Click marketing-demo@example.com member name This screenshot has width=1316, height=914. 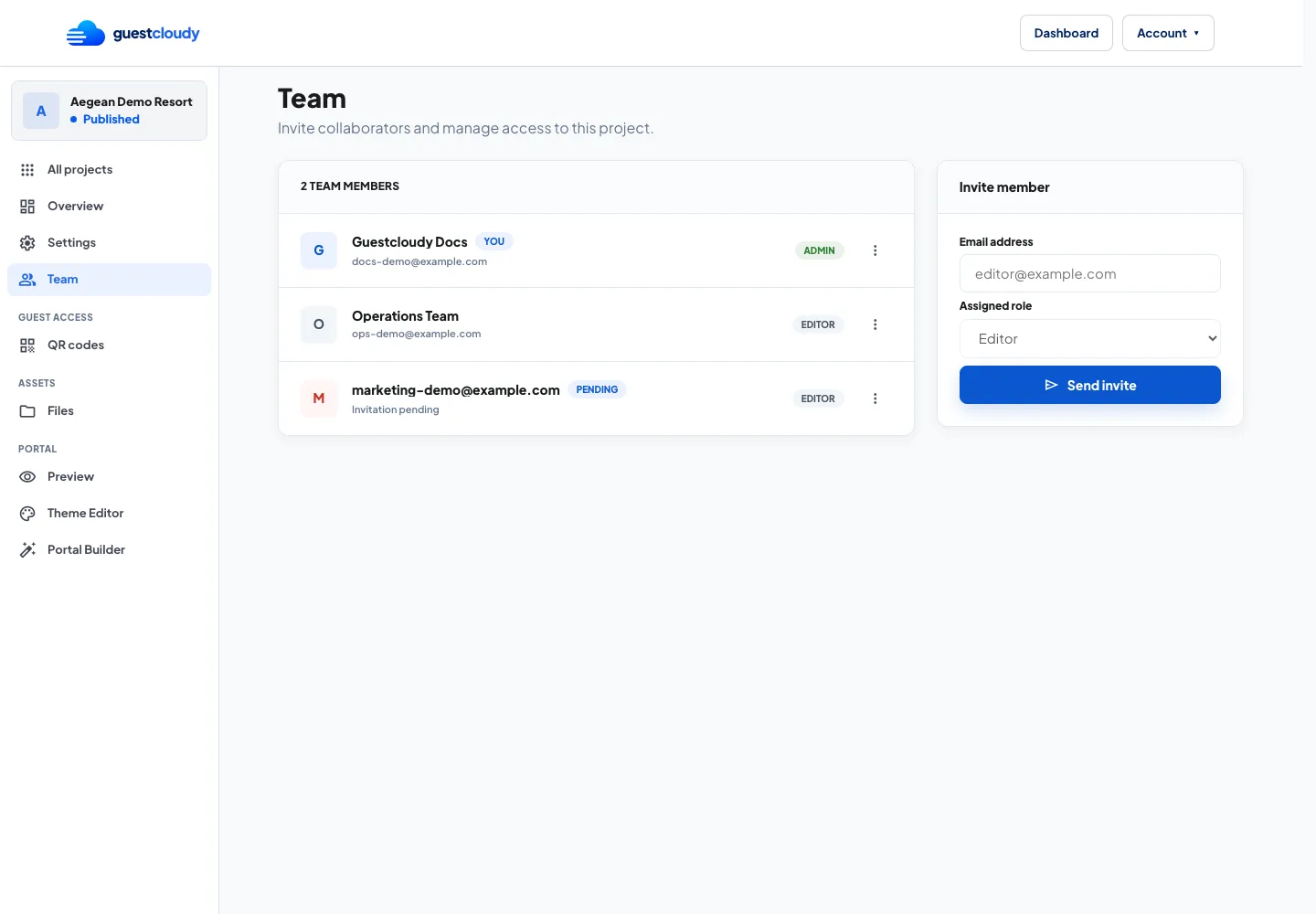(456, 390)
